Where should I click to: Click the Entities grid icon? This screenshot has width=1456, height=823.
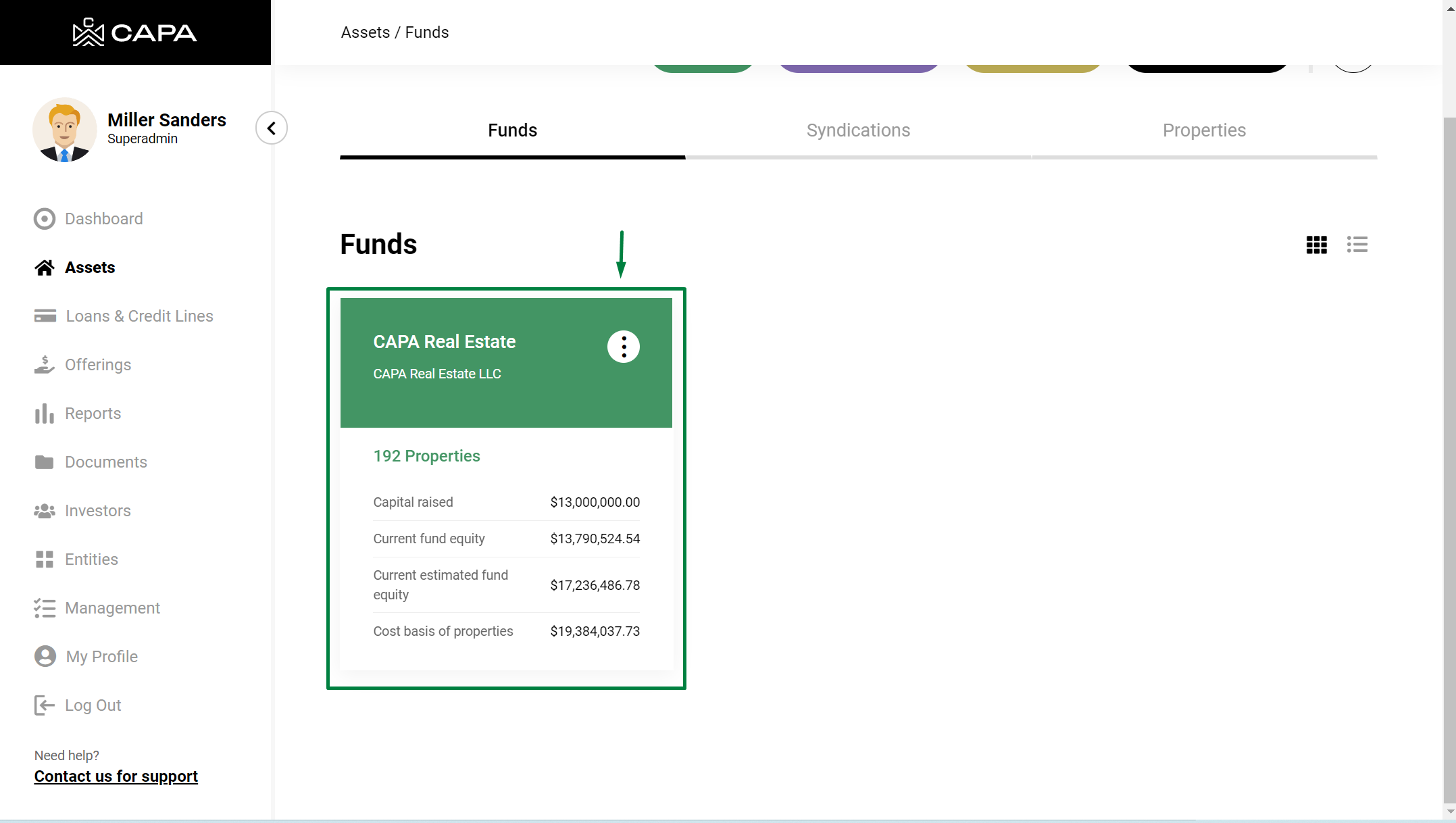click(x=45, y=559)
